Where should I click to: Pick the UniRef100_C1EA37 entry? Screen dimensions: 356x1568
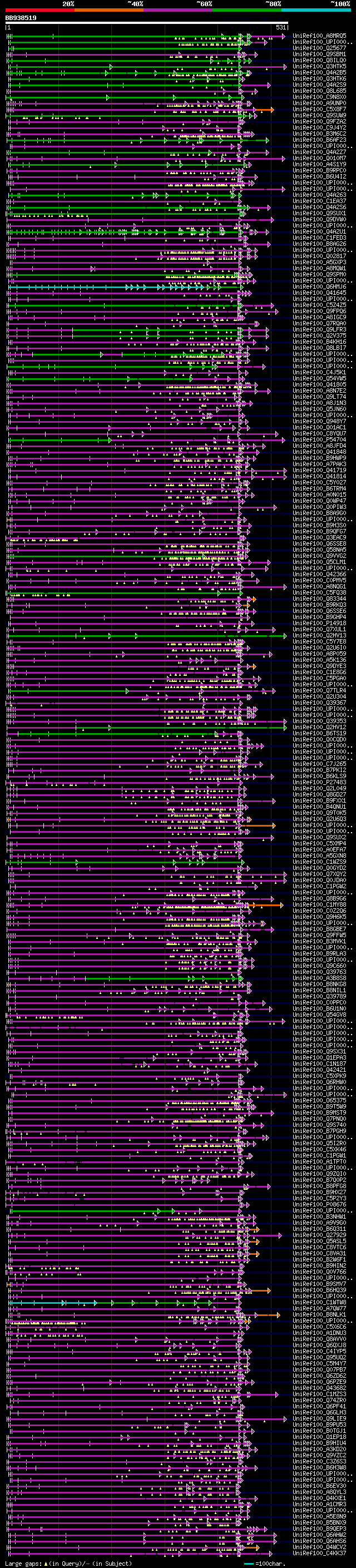tap(319, 201)
